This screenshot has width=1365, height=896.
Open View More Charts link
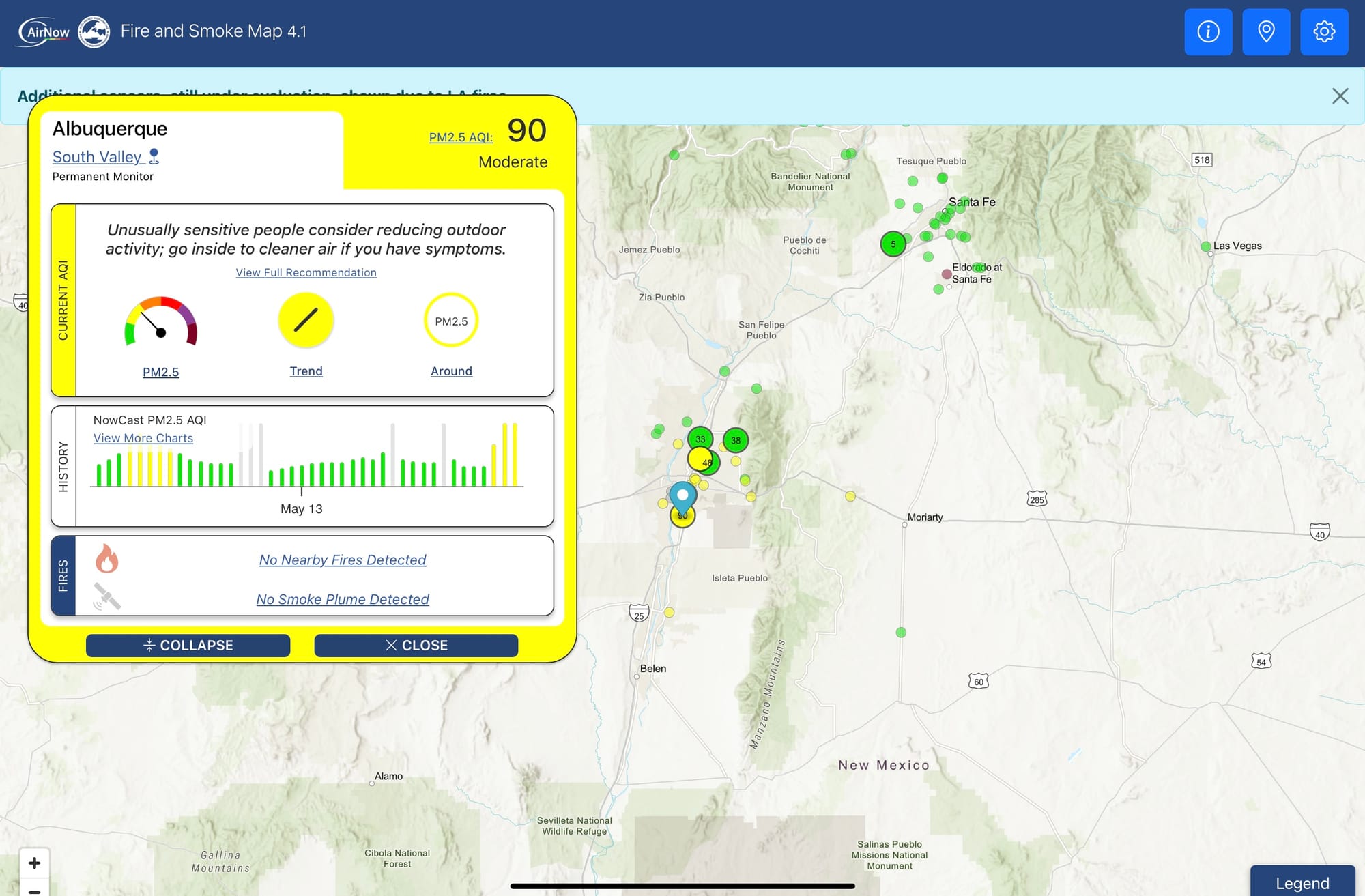point(143,438)
